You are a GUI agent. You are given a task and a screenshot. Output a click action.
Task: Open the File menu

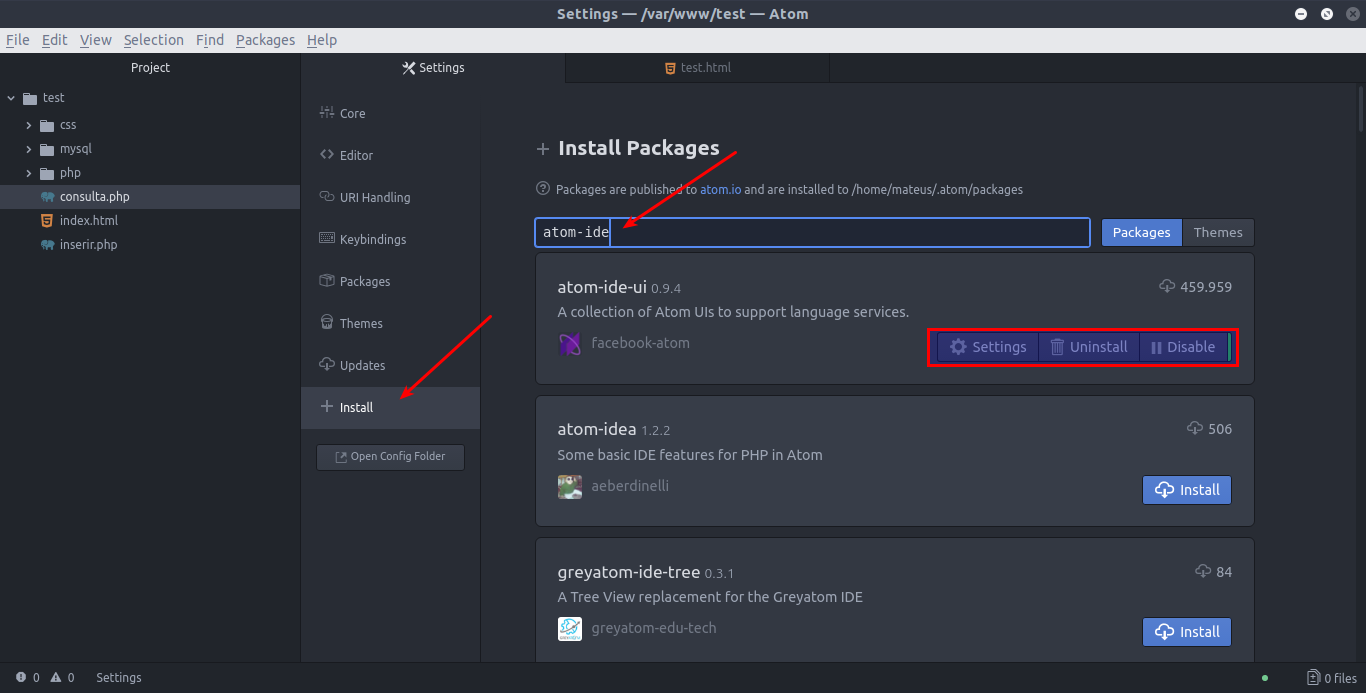(x=17, y=40)
